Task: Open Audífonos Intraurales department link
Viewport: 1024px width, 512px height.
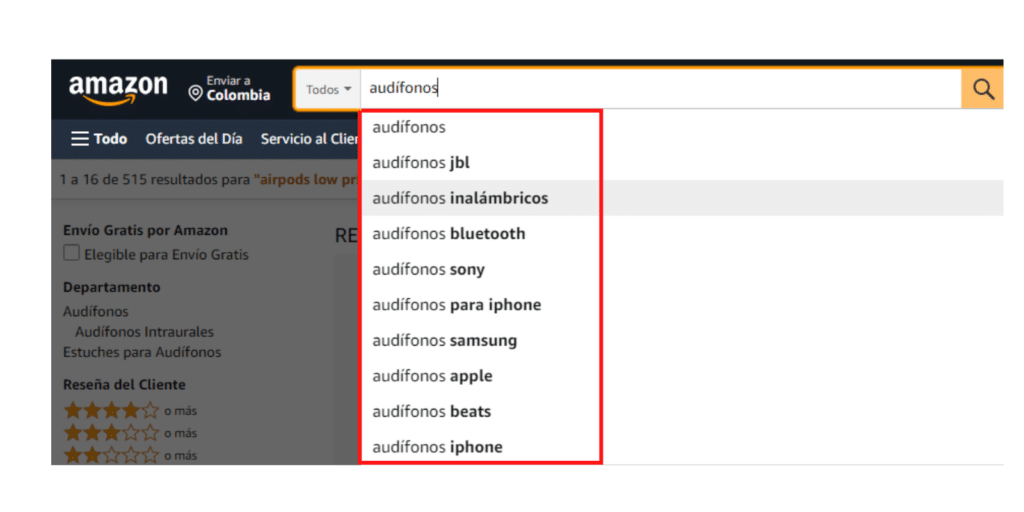Action: 144,332
